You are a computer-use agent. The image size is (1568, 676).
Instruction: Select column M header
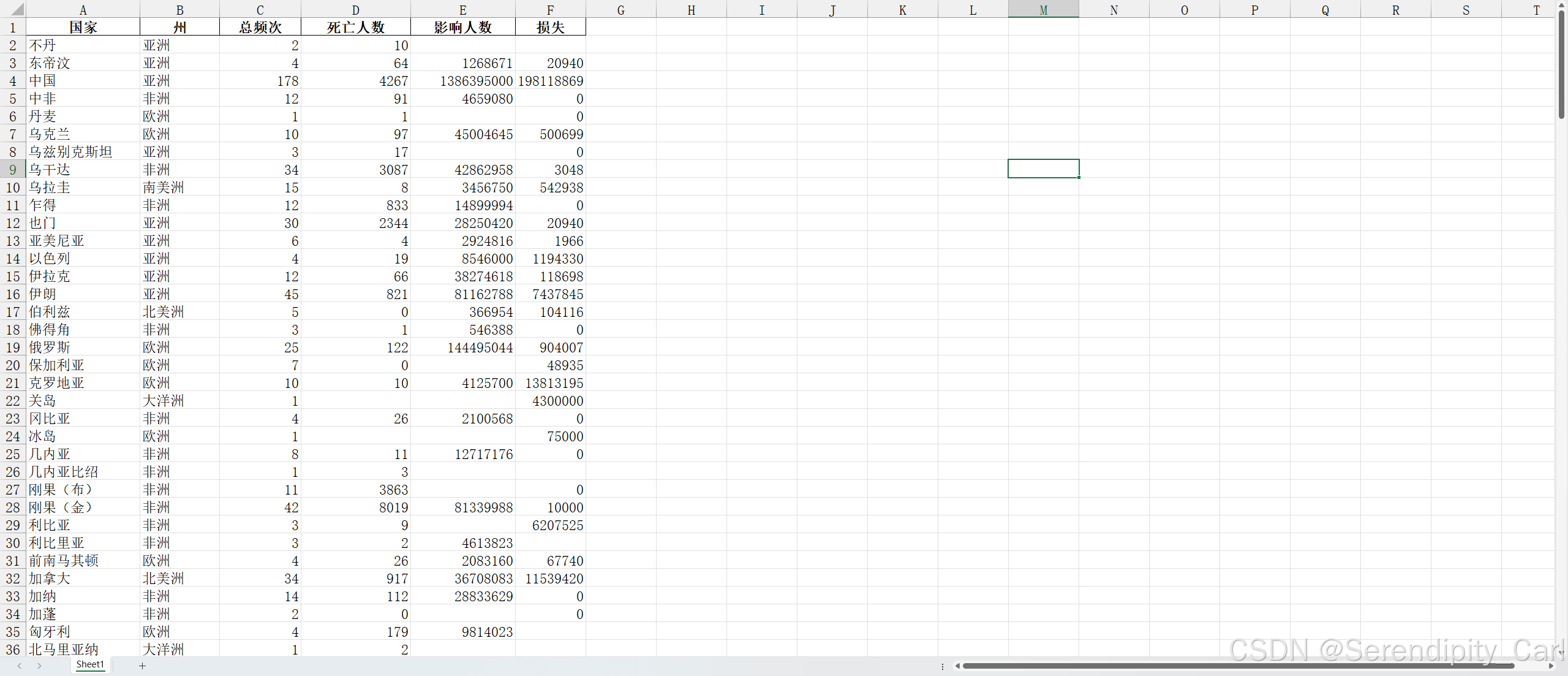(1043, 10)
